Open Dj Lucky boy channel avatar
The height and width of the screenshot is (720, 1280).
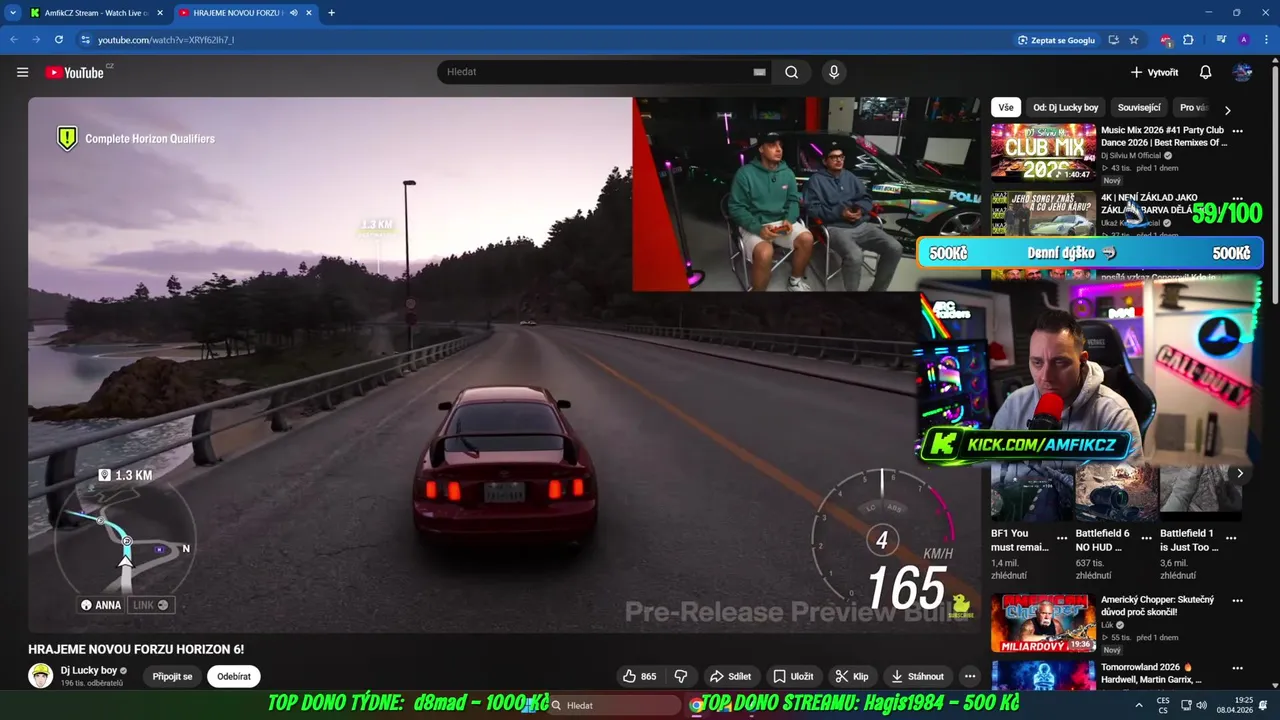pos(40,676)
